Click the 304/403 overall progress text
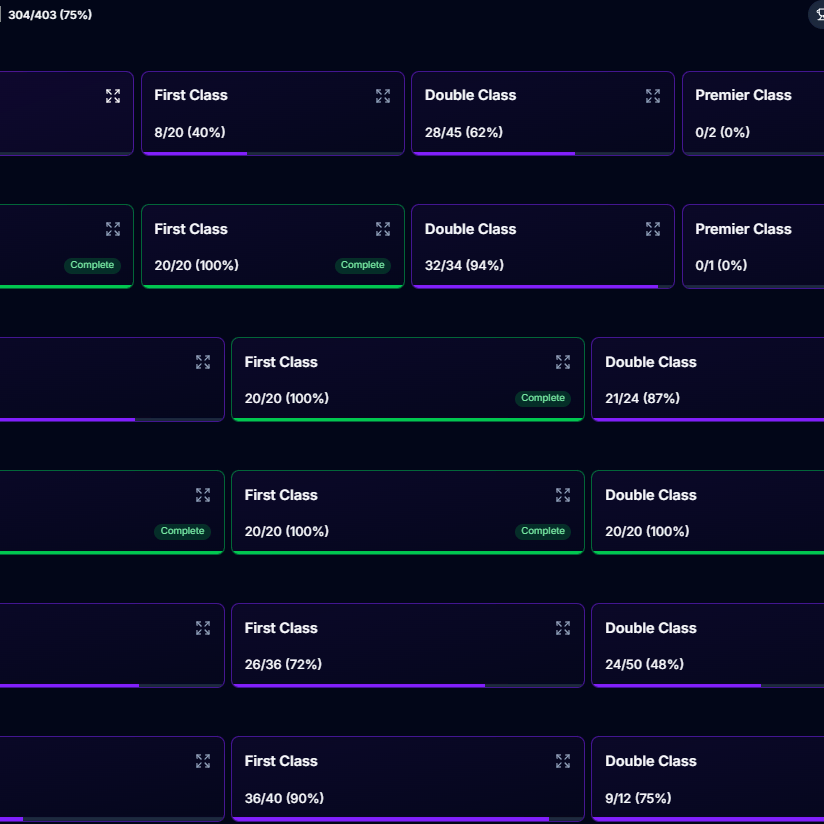 tap(50, 15)
